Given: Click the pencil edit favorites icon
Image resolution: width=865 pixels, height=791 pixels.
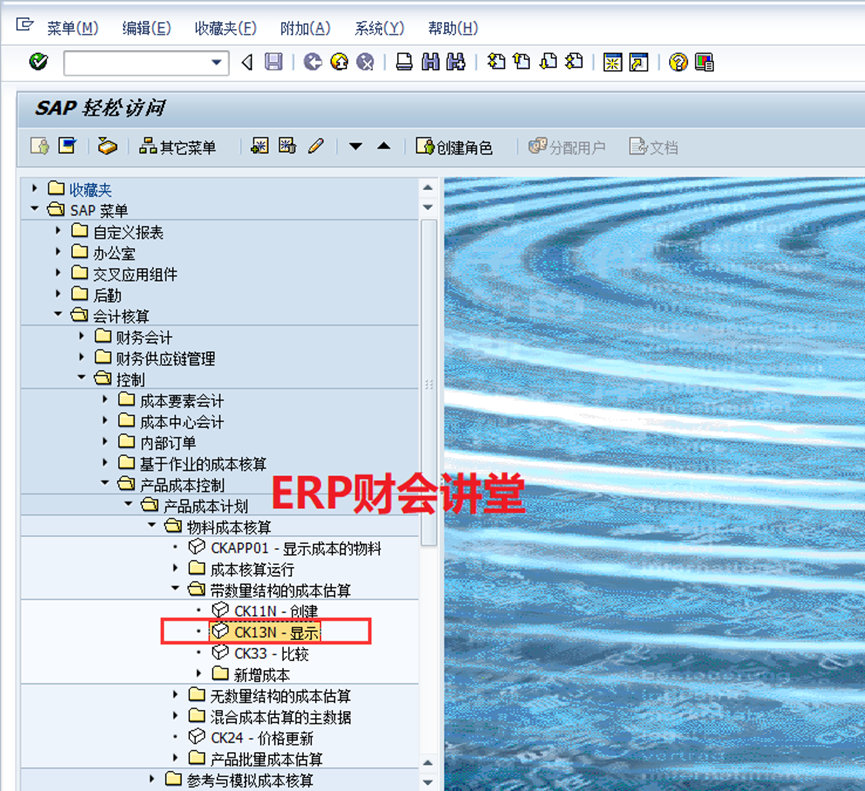Looking at the screenshot, I should click(x=316, y=146).
